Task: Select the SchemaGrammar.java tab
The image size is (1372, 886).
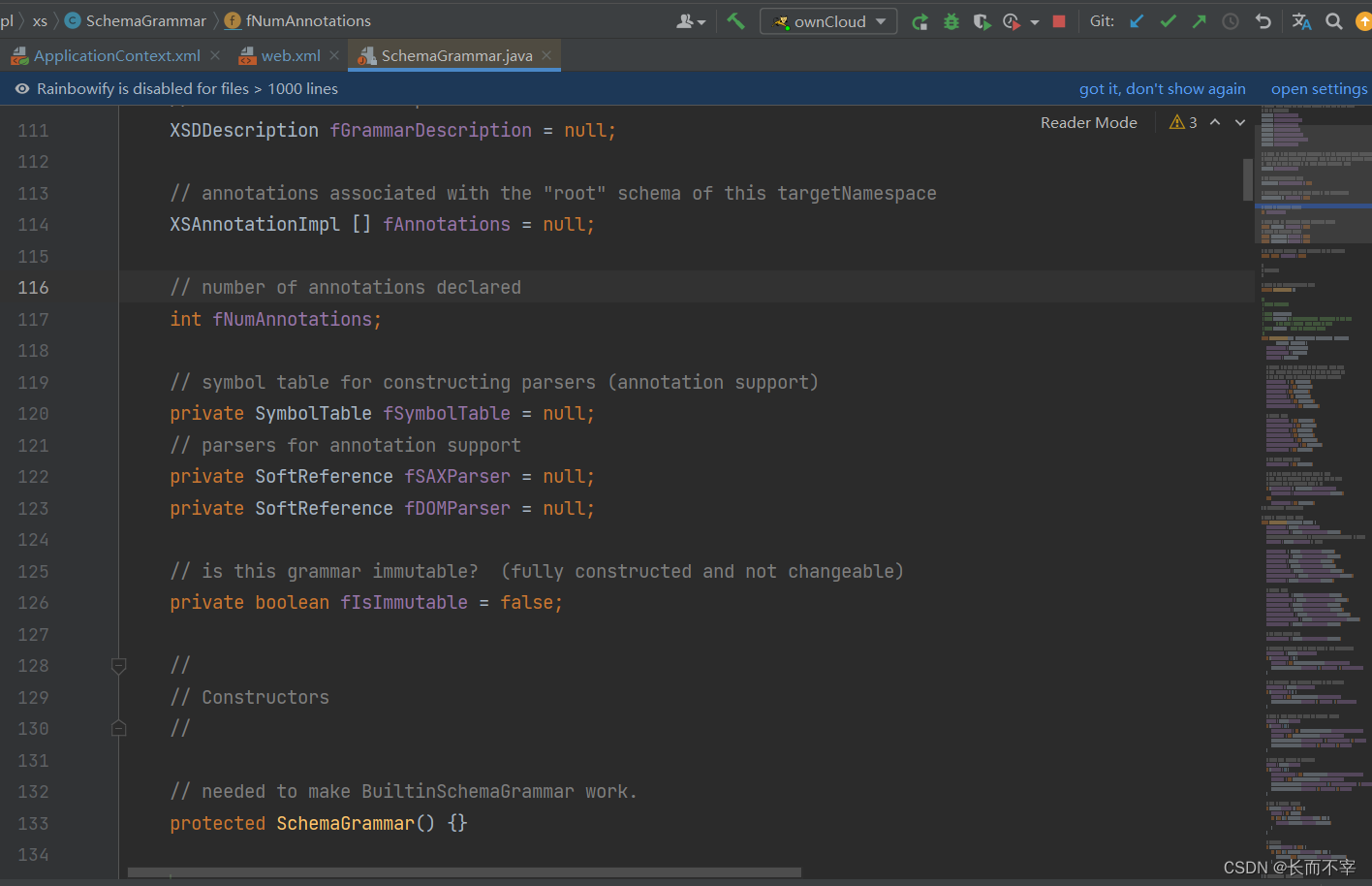Action: pyautogui.click(x=456, y=56)
